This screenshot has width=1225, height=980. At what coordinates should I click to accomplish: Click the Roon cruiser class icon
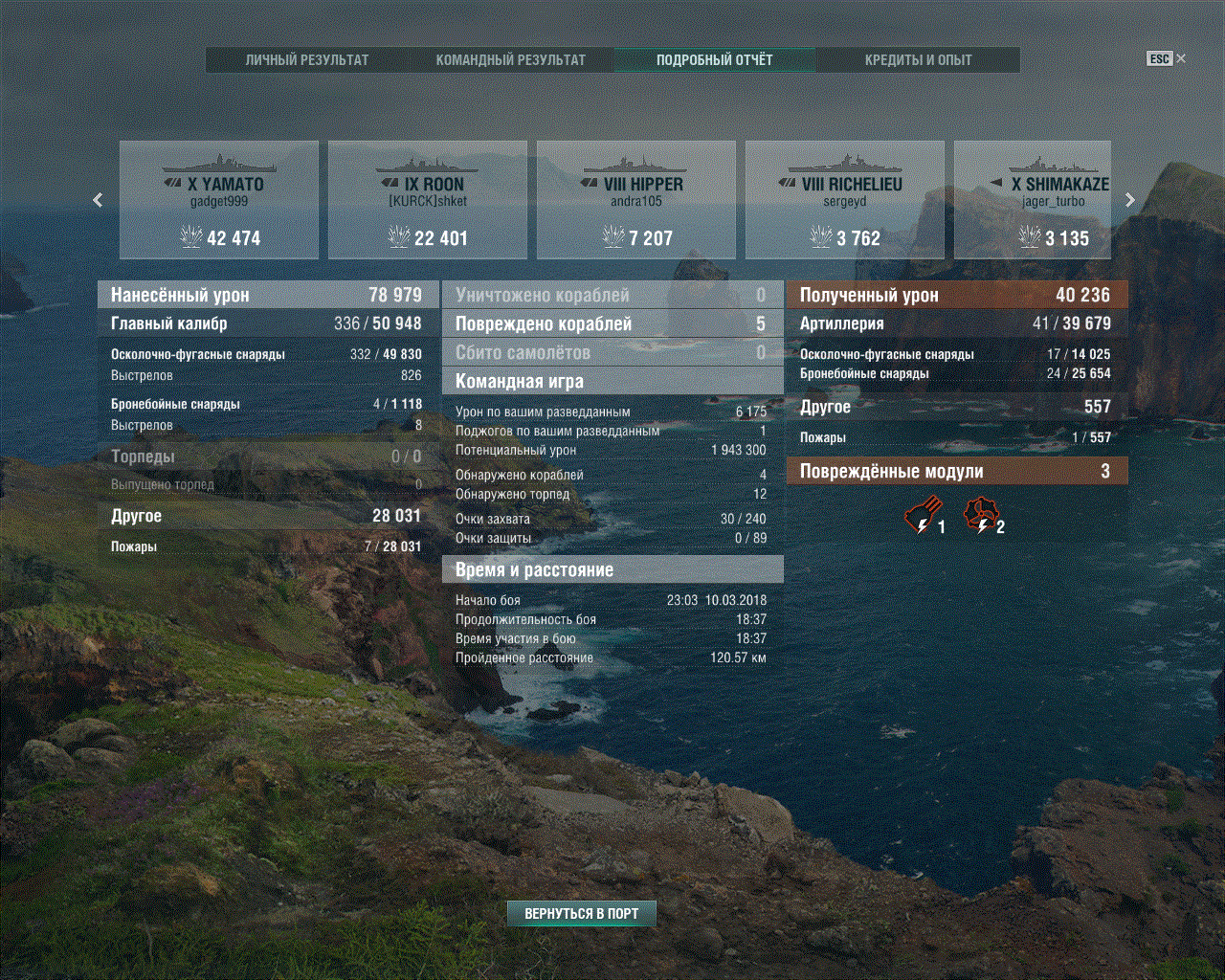coord(390,182)
